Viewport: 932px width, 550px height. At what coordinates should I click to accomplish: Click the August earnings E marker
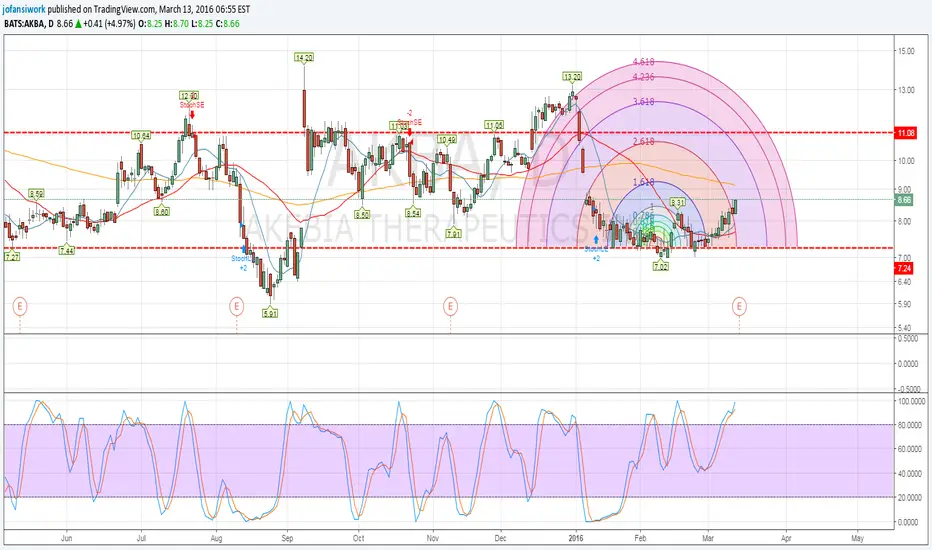click(x=237, y=307)
